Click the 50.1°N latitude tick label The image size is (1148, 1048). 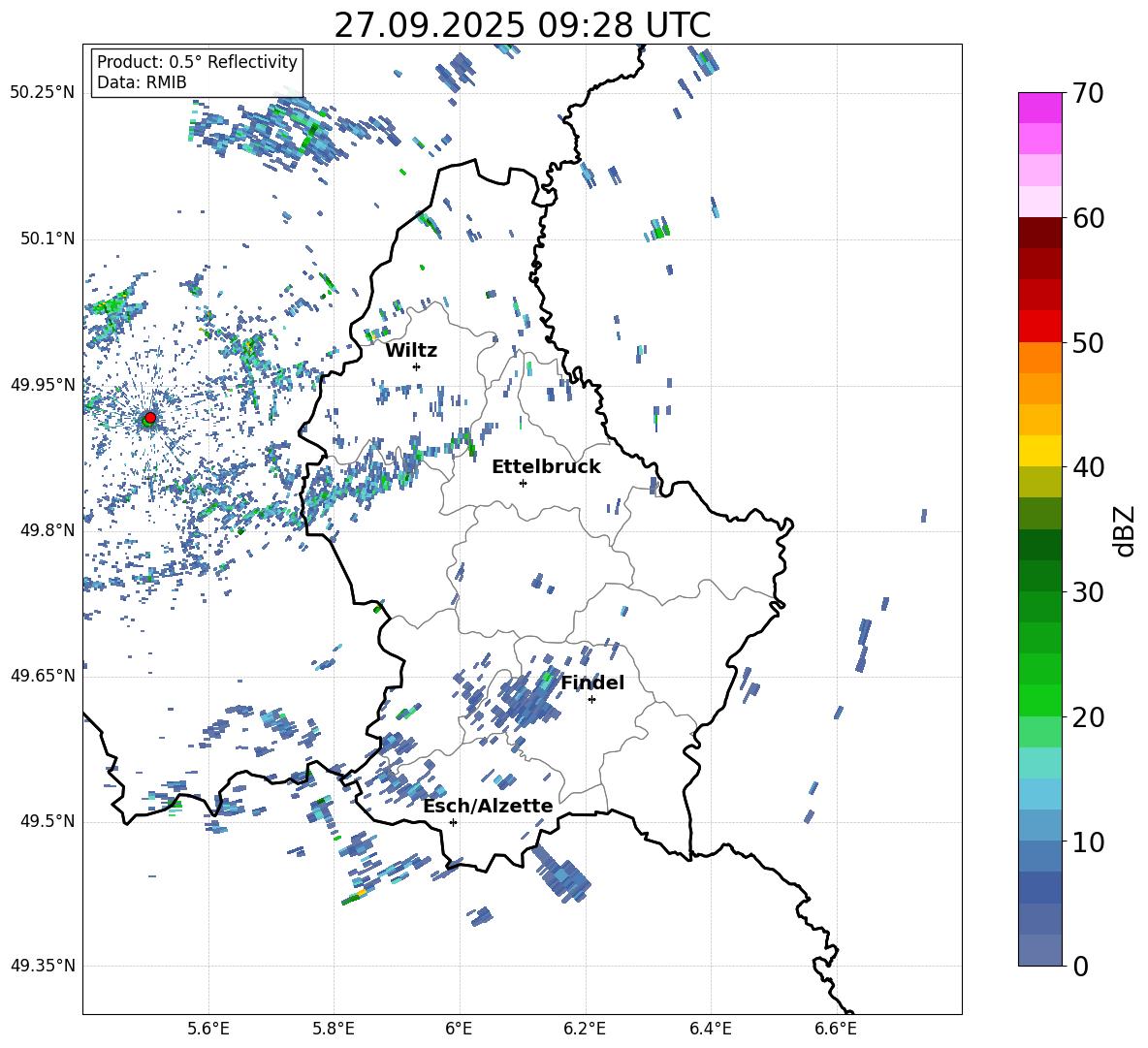tap(43, 238)
